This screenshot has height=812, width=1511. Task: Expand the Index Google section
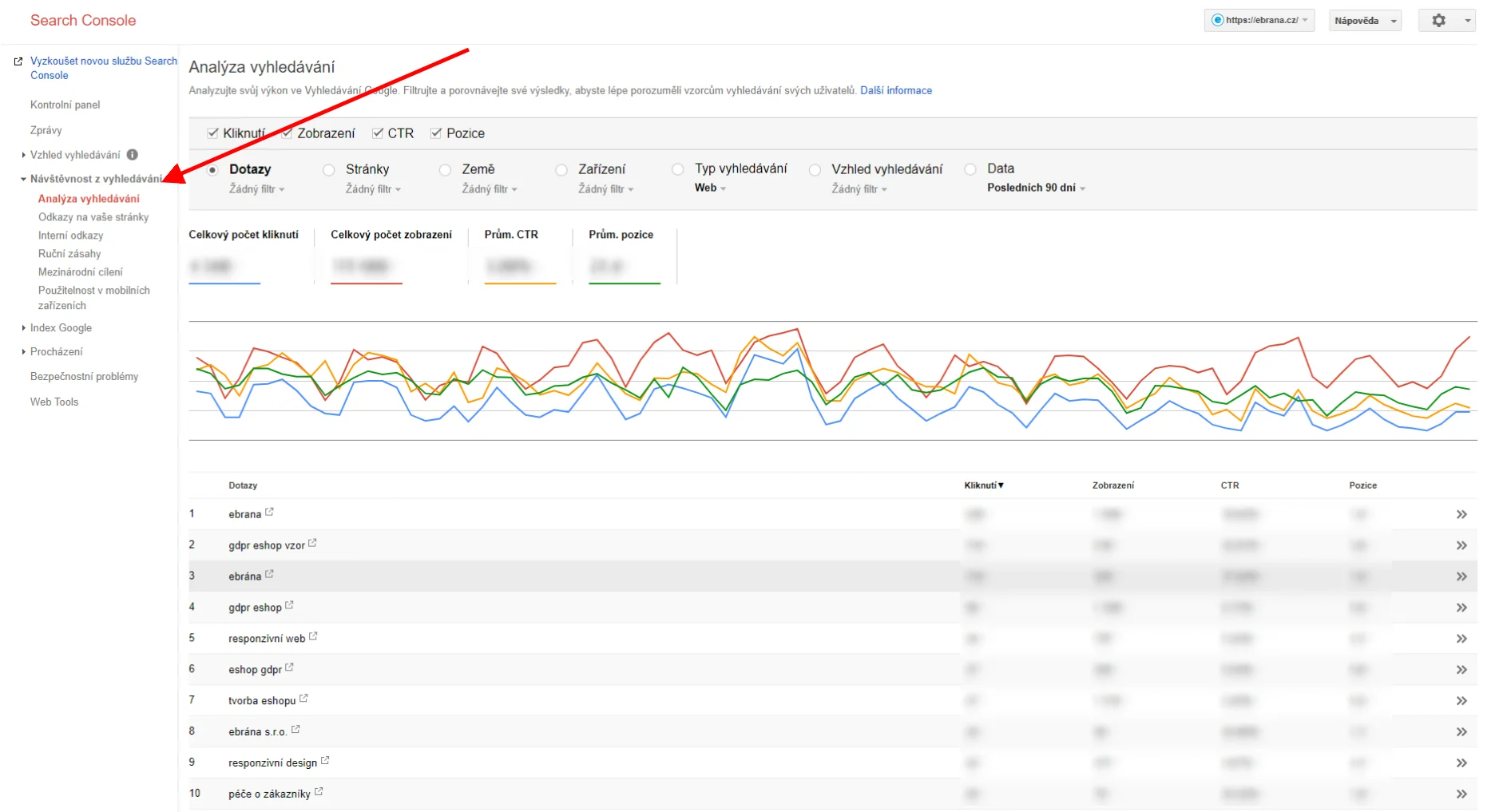tap(23, 328)
